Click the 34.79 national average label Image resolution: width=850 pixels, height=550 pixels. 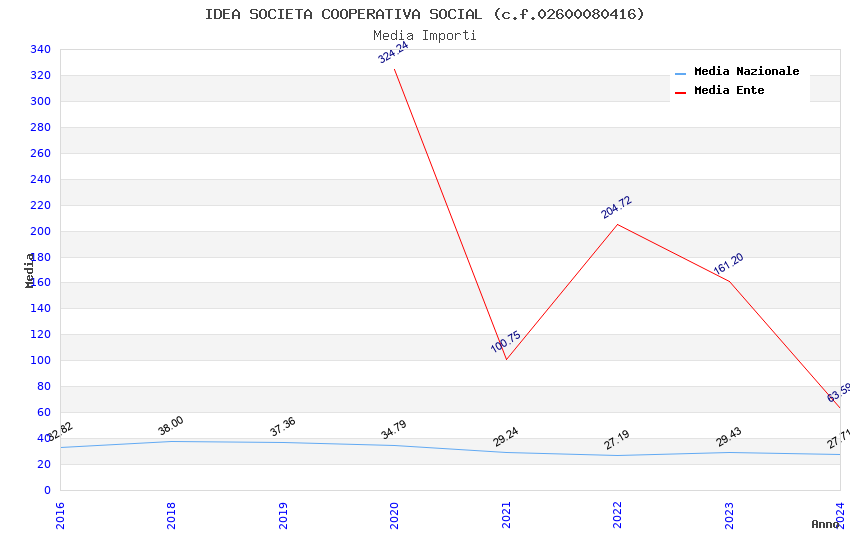[x=394, y=430]
